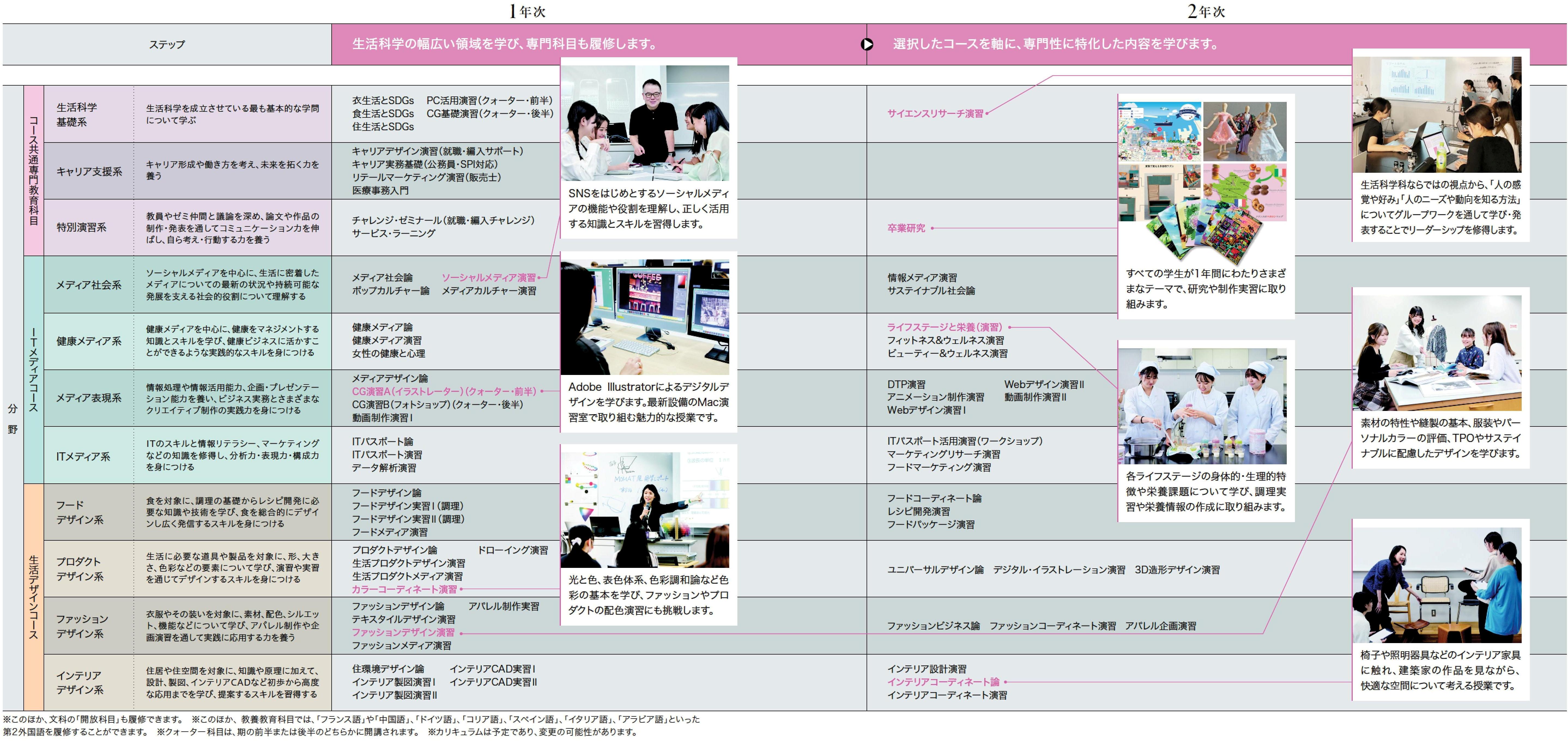Click the 'プロダクトデザイン系' row label
Screen dimensions: 1568x742
click(x=80, y=569)
